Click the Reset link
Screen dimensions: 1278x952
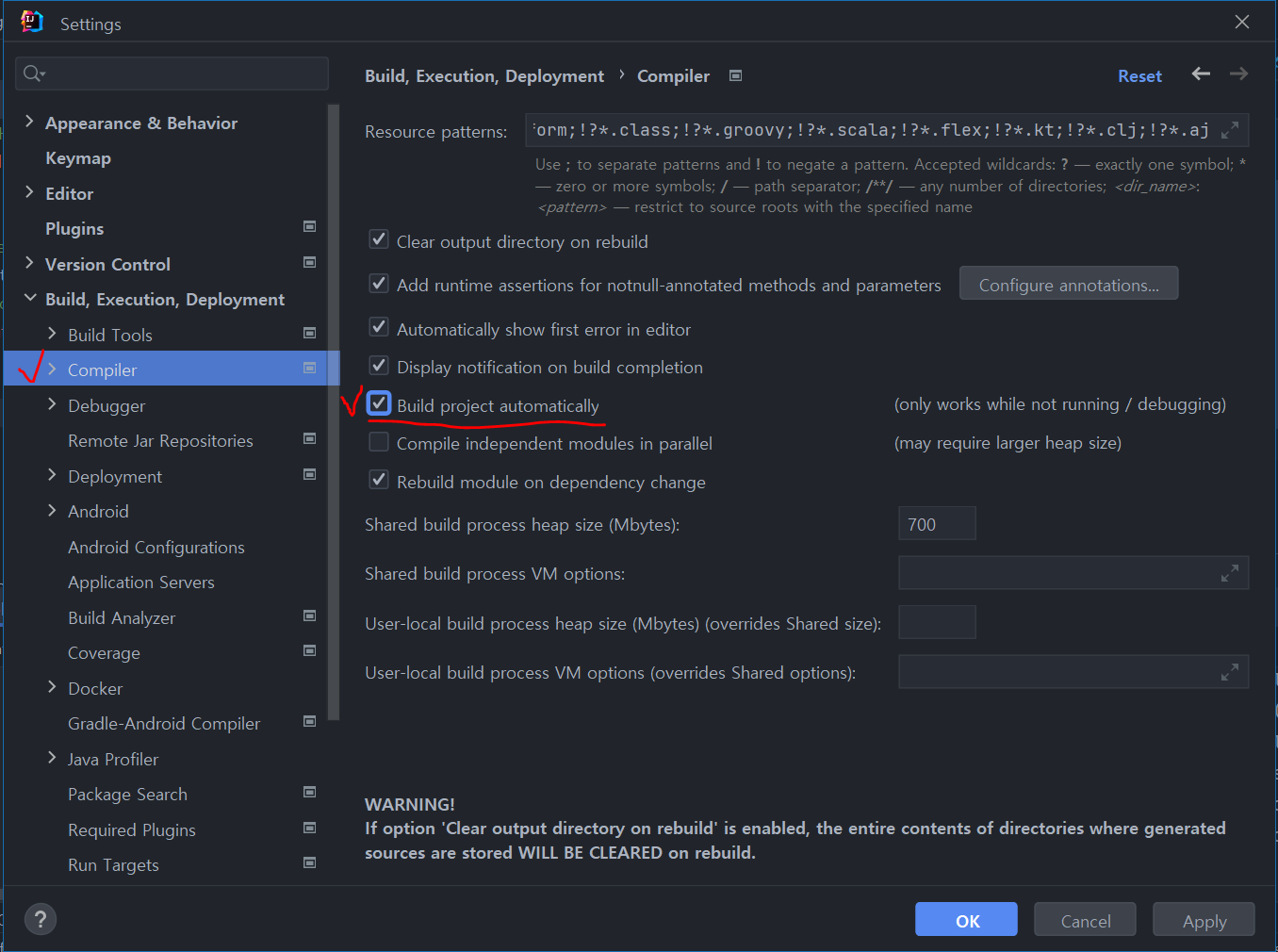(1139, 75)
